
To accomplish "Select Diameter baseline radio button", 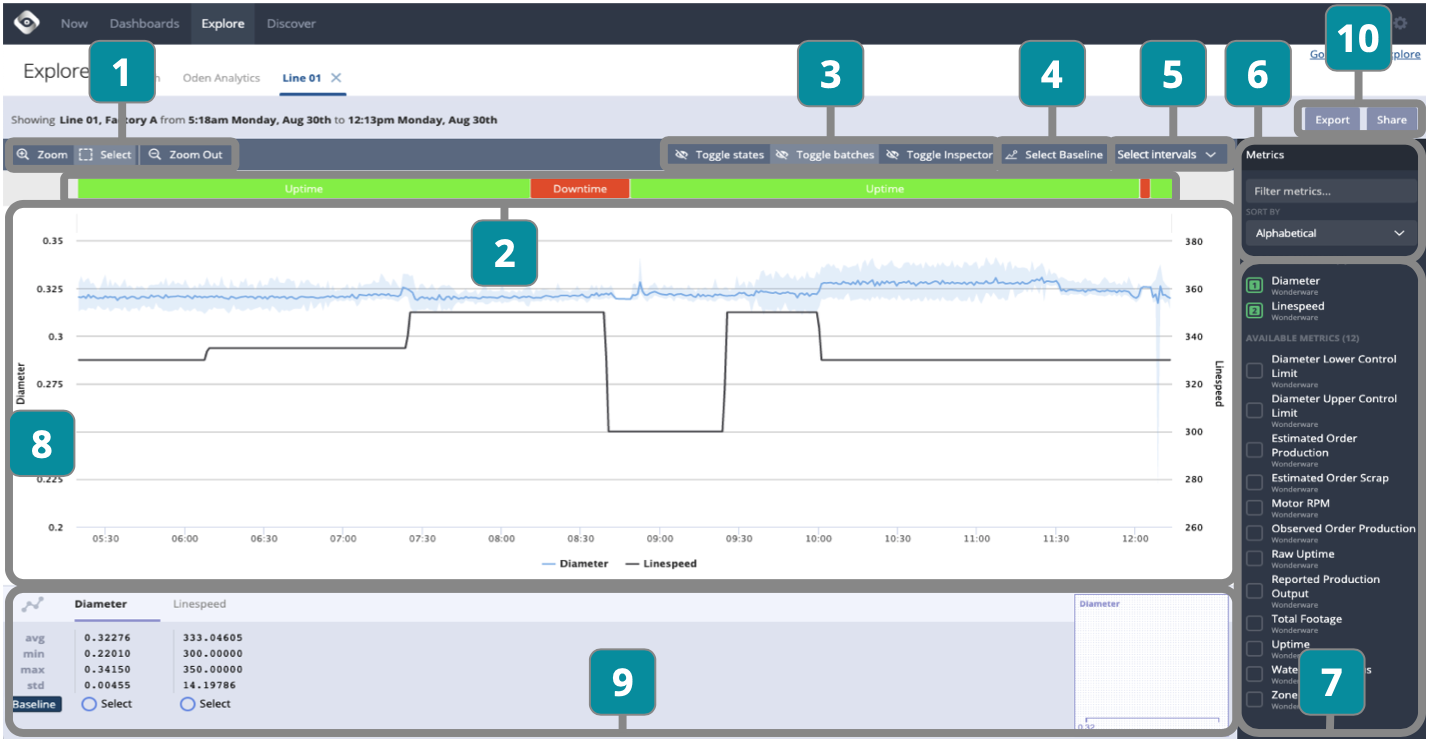I will (x=89, y=704).
